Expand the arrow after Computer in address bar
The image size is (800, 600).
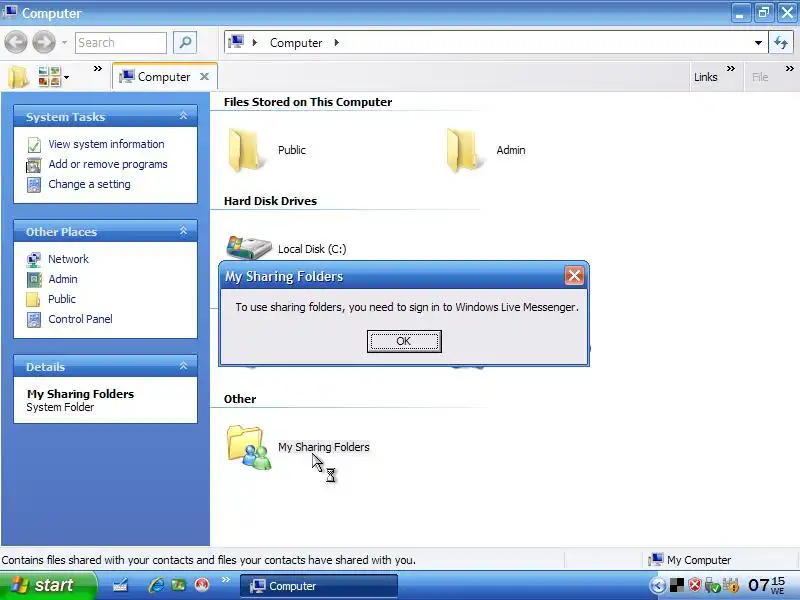coord(337,42)
